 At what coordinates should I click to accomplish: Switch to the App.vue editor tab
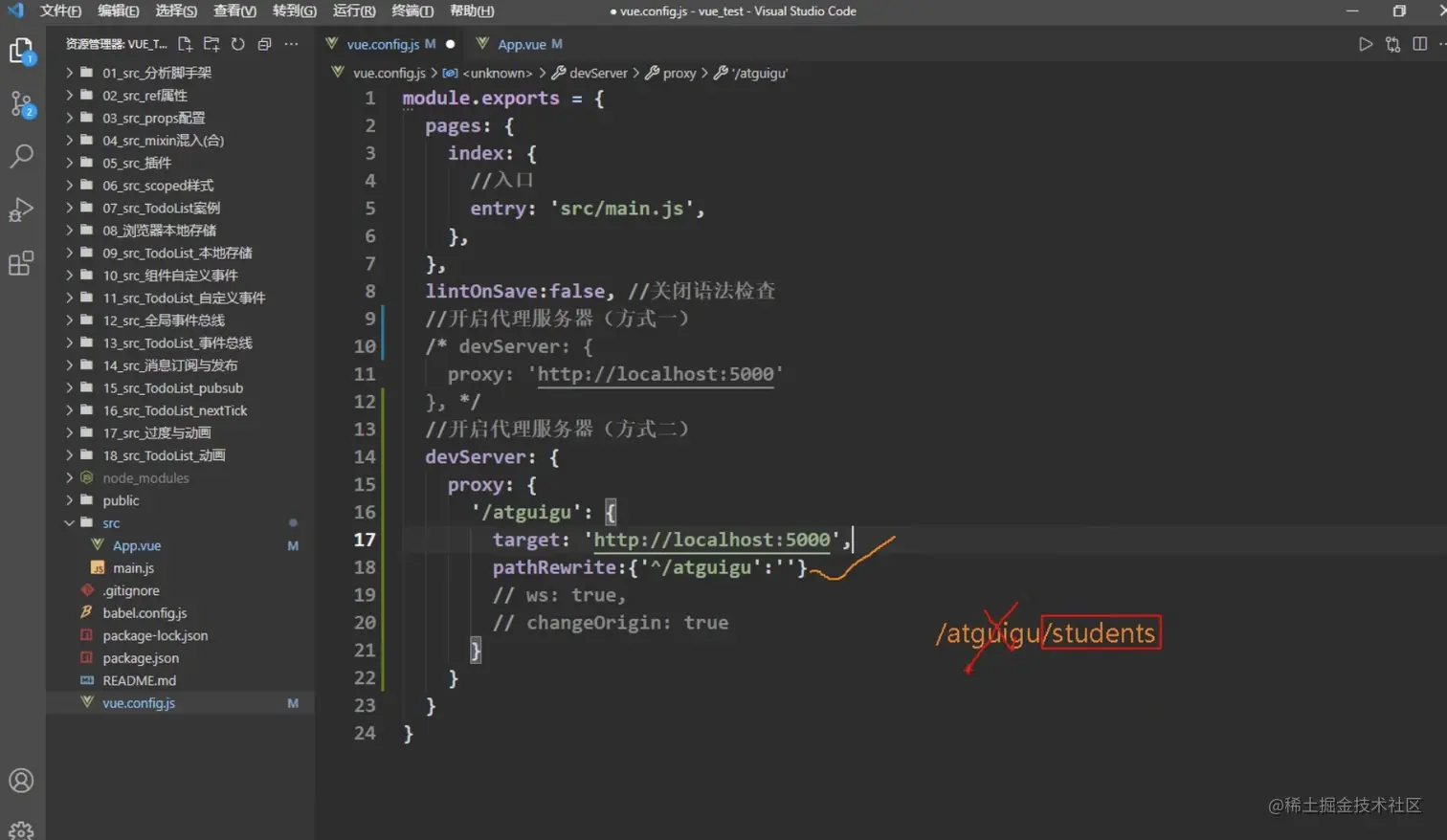(521, 44)
